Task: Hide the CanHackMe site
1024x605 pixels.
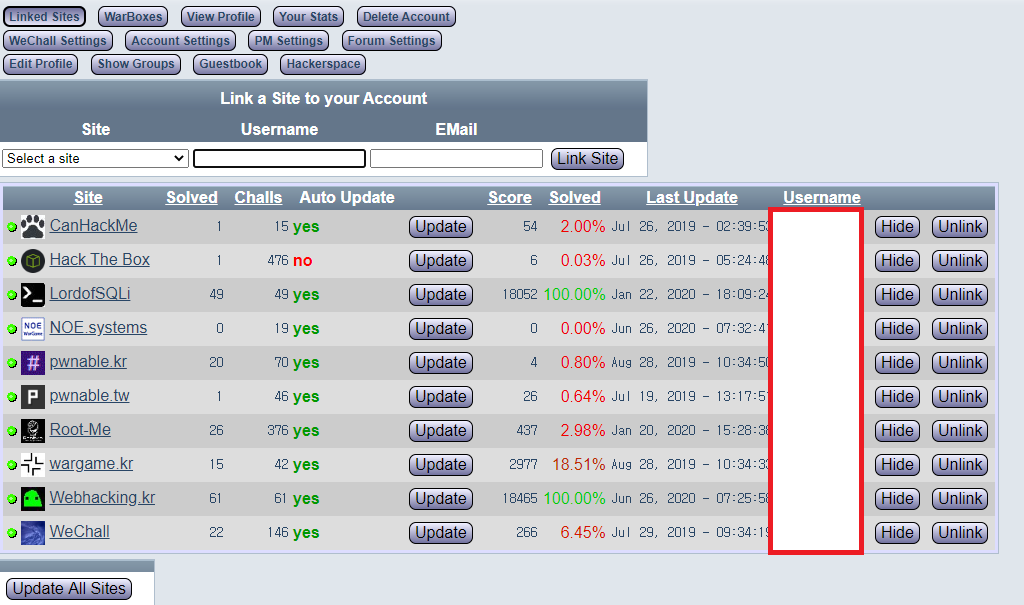Action: pos(897,227)
